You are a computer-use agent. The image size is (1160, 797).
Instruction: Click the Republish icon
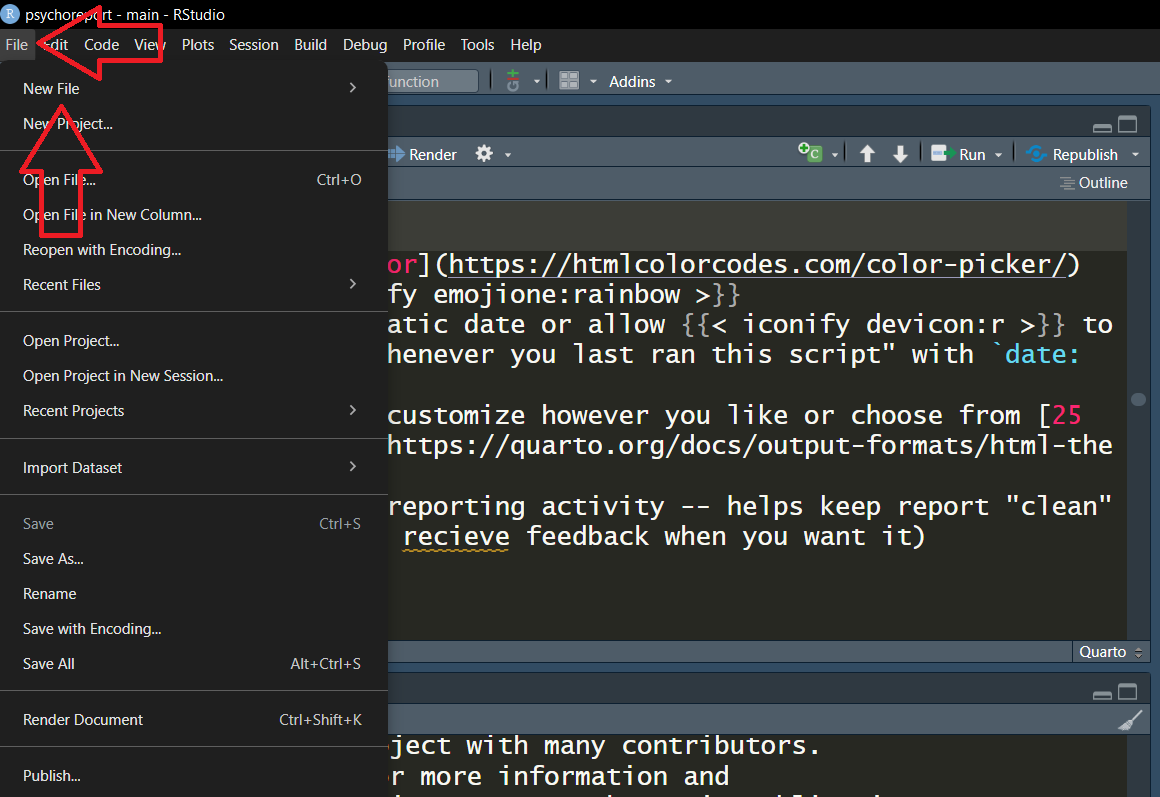pyautogui.click(x=1036, y=154)
